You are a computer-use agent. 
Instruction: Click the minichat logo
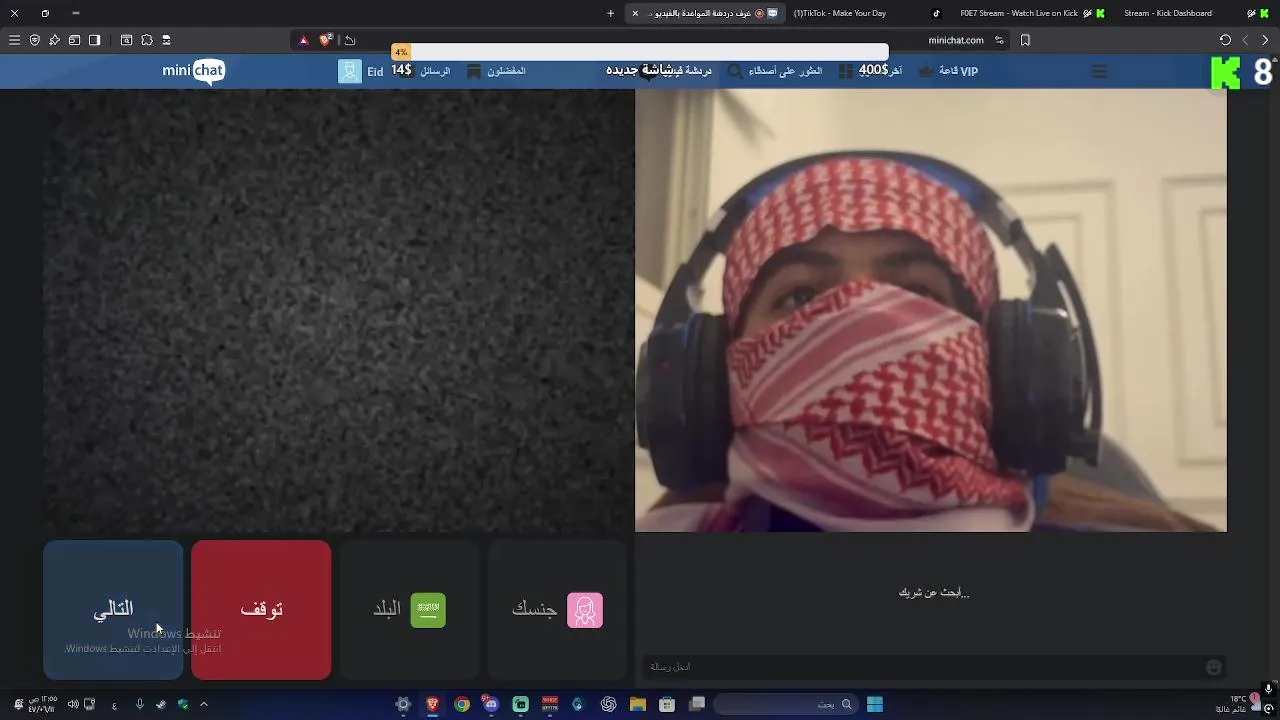pyautogui.click(x=193, y=71)
